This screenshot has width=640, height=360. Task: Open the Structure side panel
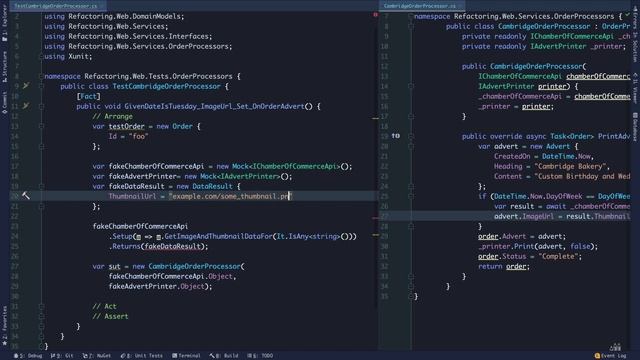[x=4, y=67]
